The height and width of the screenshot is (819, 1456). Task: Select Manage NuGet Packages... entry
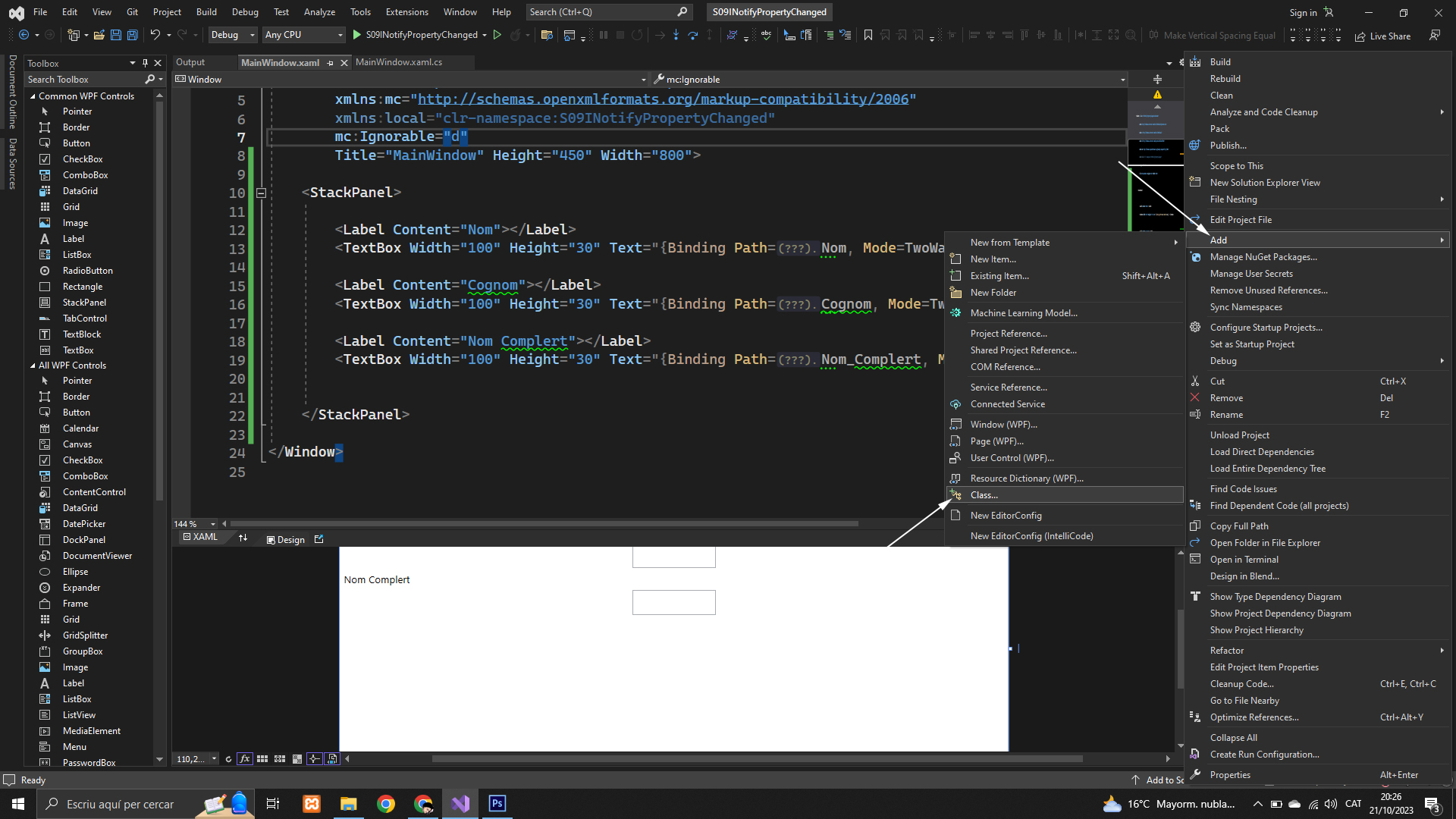coord(1263,257)
